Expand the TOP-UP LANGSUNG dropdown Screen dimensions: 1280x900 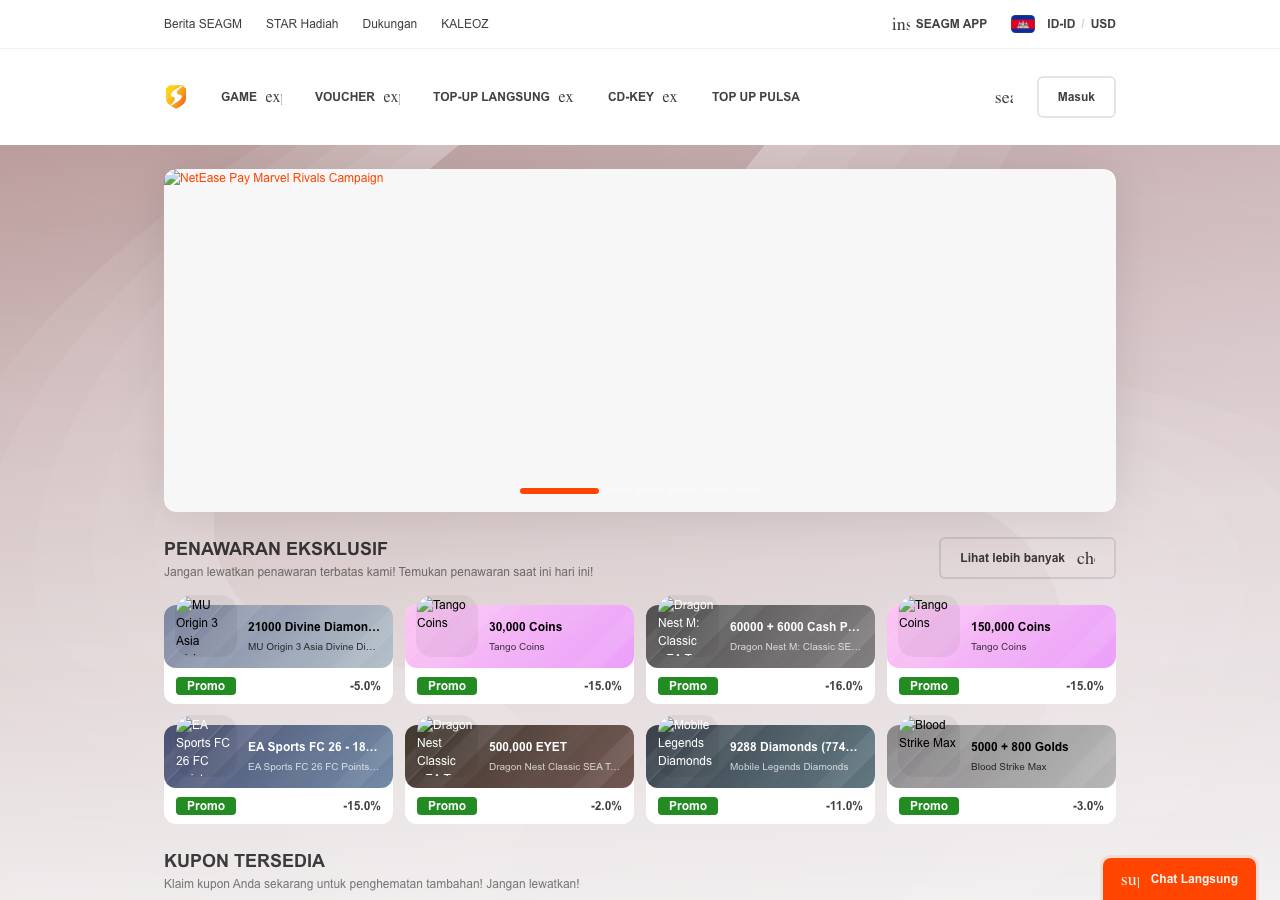coord(566,97)
